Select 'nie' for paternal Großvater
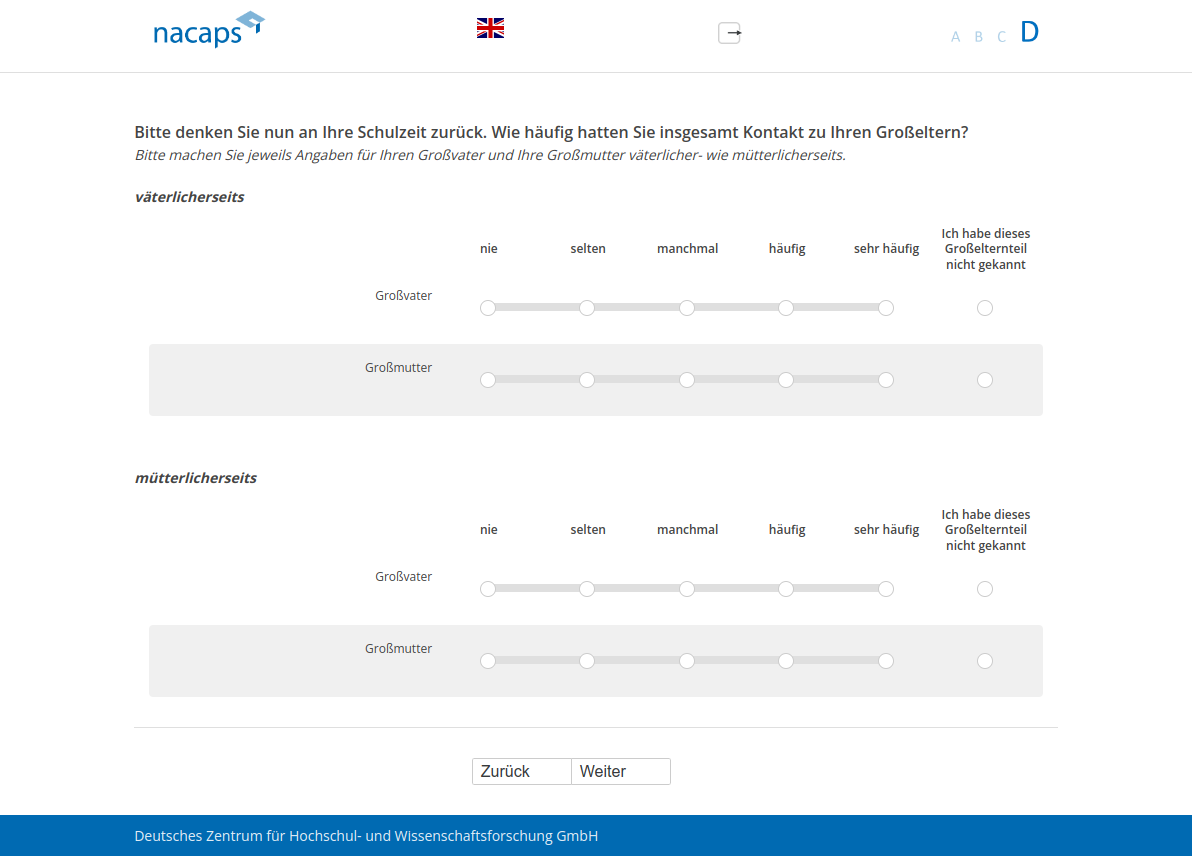1192x865 pixels. pyautogui.click(x=488, y=308)
